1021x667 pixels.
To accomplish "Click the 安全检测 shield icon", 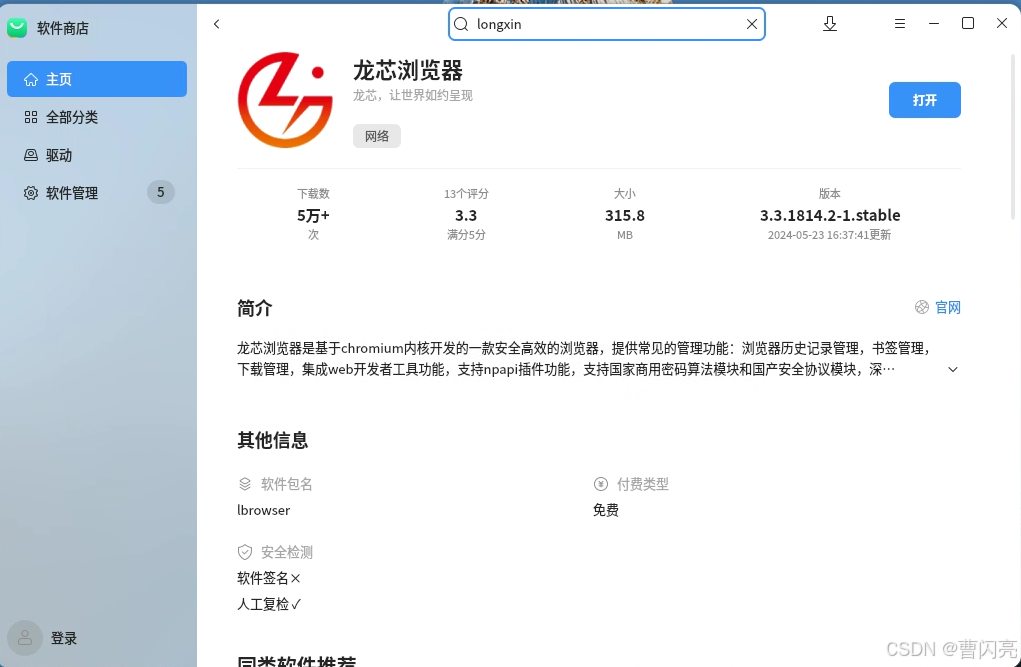I will click(x=245, y=552).
